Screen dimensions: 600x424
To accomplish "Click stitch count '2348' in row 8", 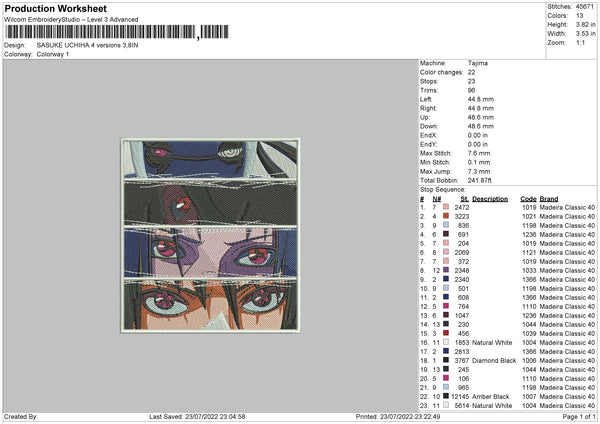I will [x=461, y=270].
